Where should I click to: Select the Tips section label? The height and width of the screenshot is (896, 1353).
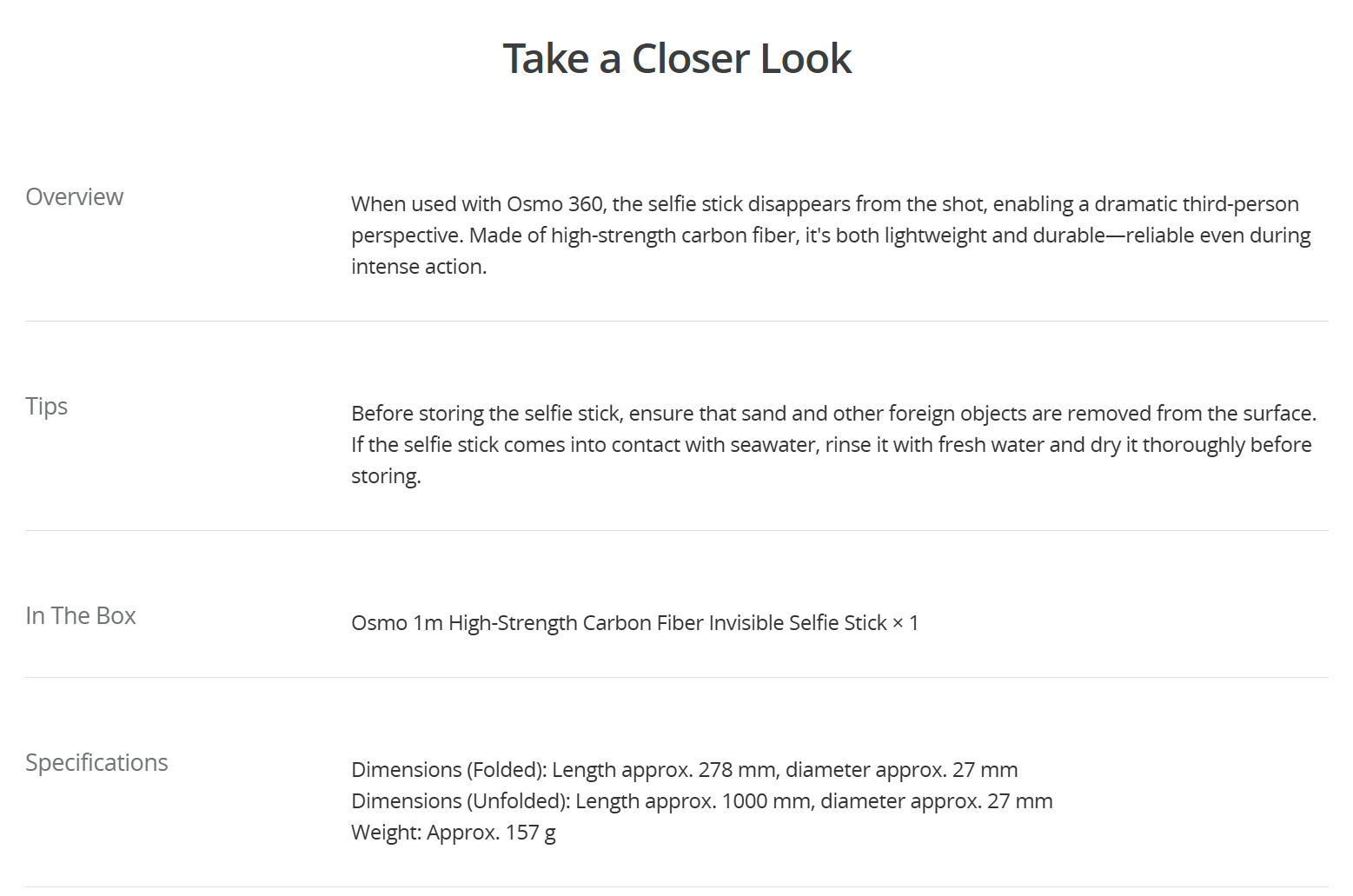(x=46, y=407)
